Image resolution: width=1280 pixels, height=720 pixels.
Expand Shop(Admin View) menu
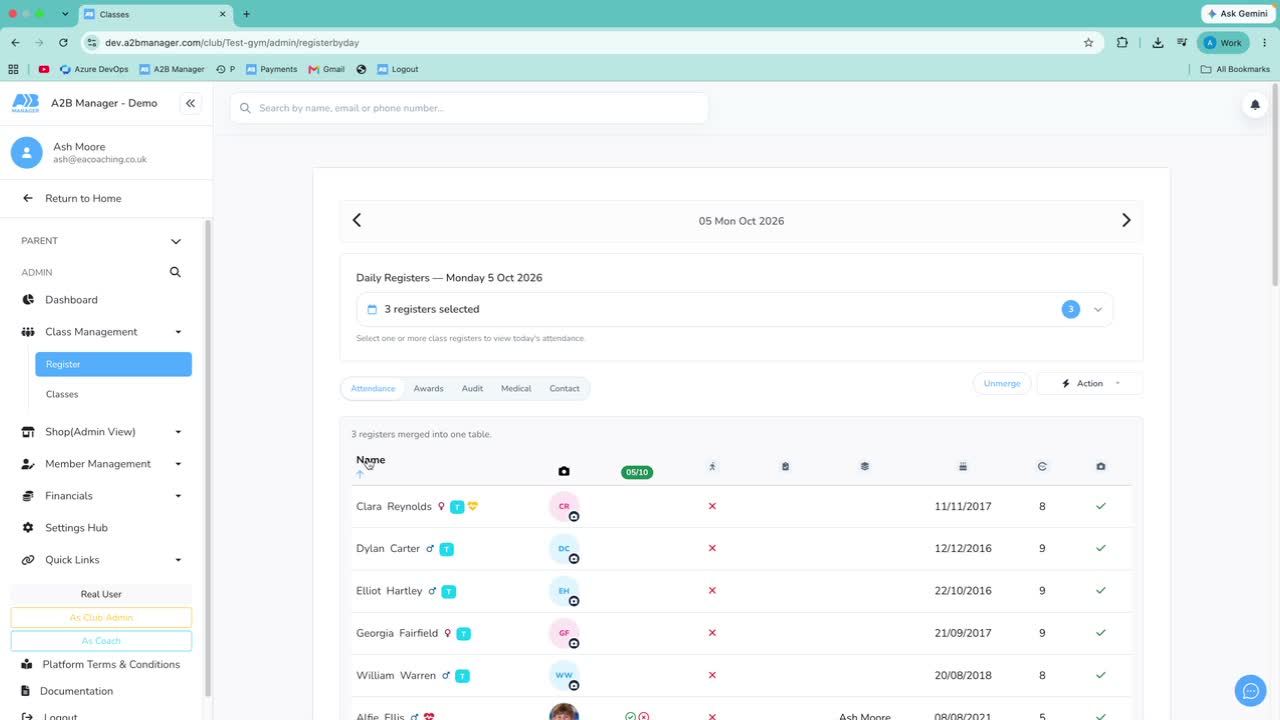coord(101,432)
